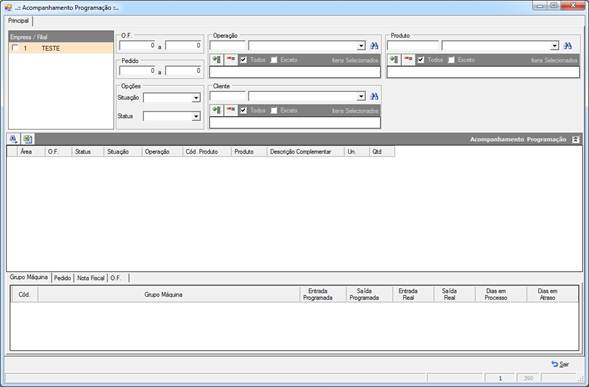
Task: Click the Dias em Processo column header
Action: [501, 294]
